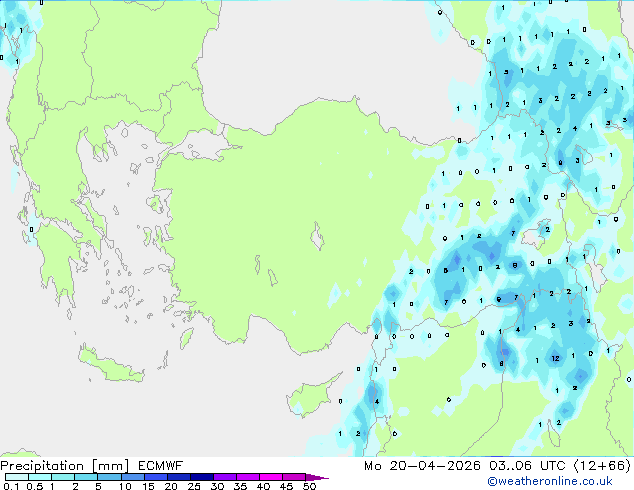
Task: Select the 40–45 mm bright magenta legend box
Action: coord(271,477)
